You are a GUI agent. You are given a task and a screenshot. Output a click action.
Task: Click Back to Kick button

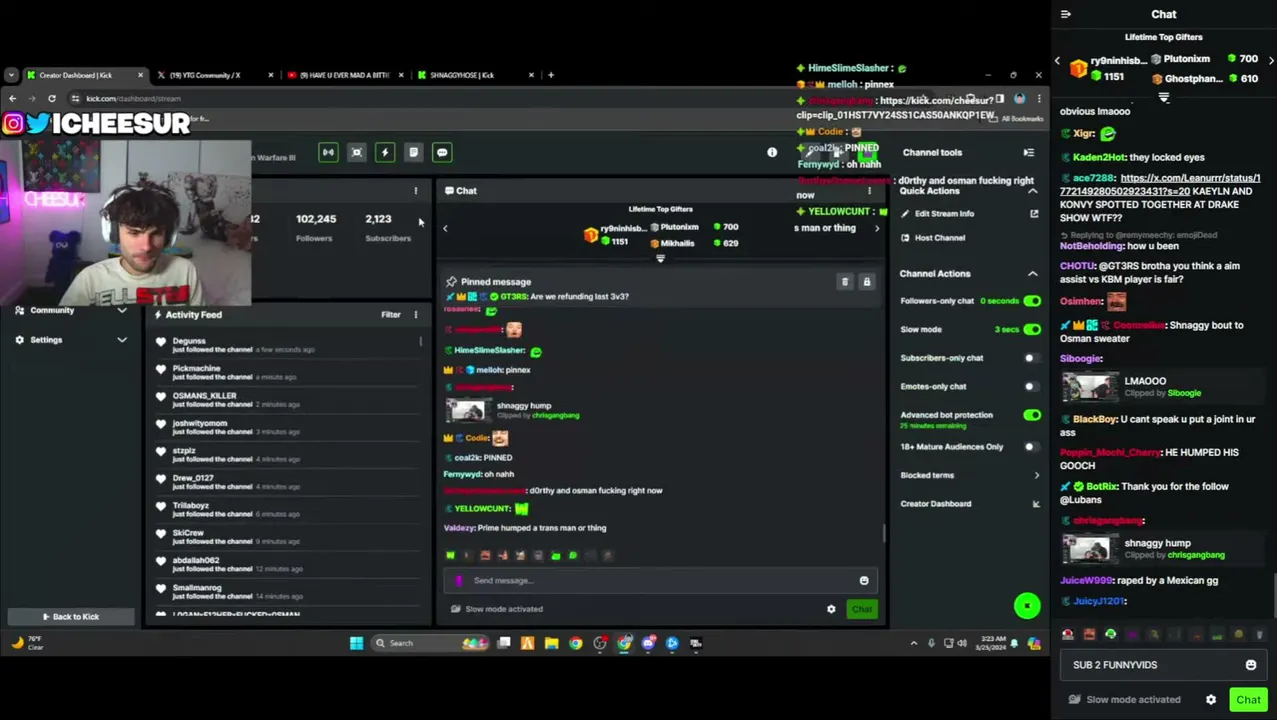click(70, 616)
